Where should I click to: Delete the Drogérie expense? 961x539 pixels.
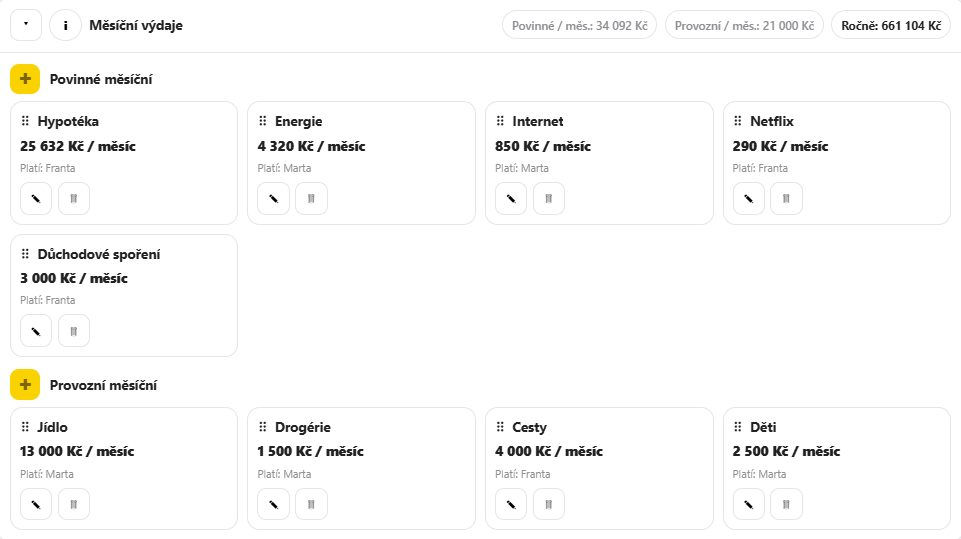point(311,504)
